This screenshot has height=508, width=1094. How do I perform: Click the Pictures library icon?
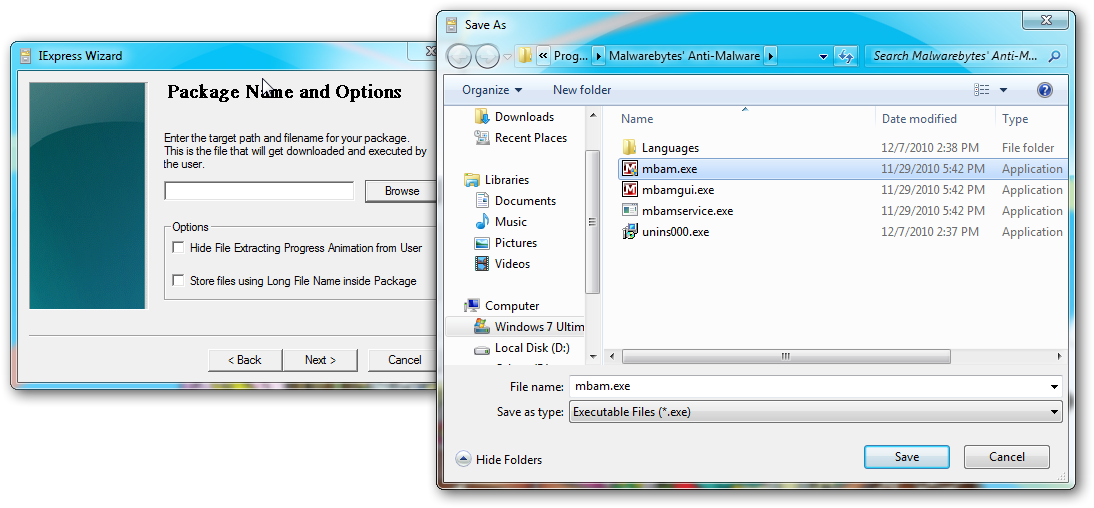[482, 243]
